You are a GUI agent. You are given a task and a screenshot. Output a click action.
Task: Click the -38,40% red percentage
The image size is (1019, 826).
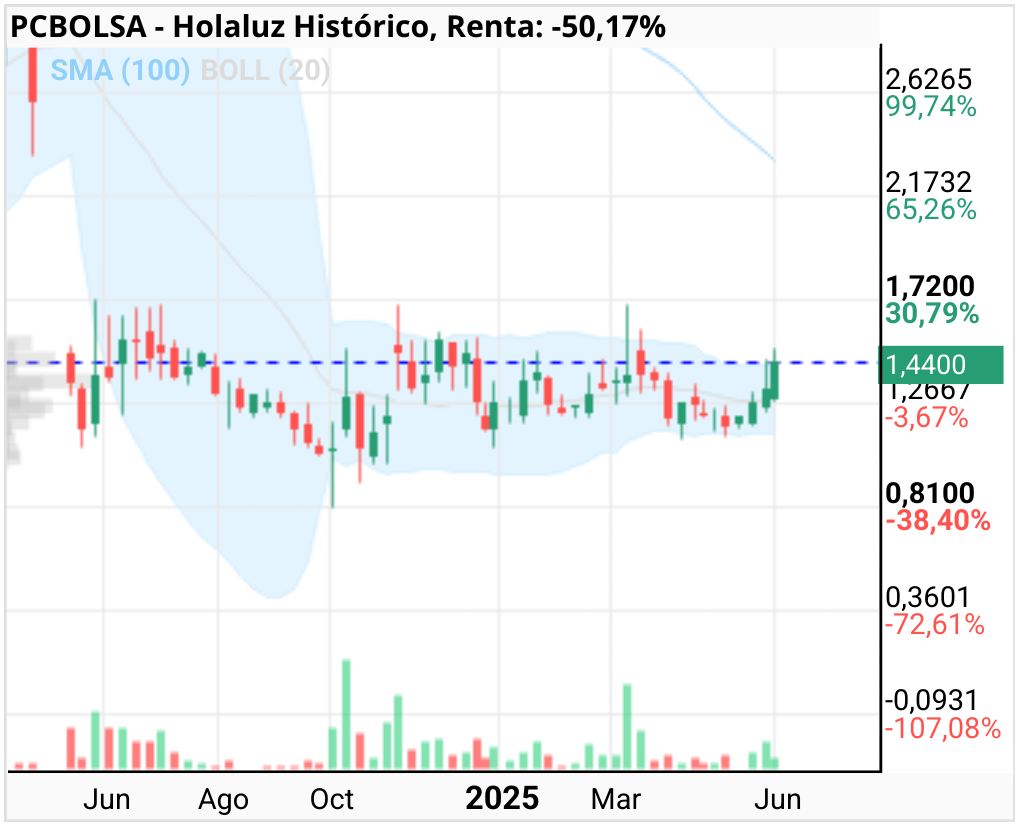point(938,521)
